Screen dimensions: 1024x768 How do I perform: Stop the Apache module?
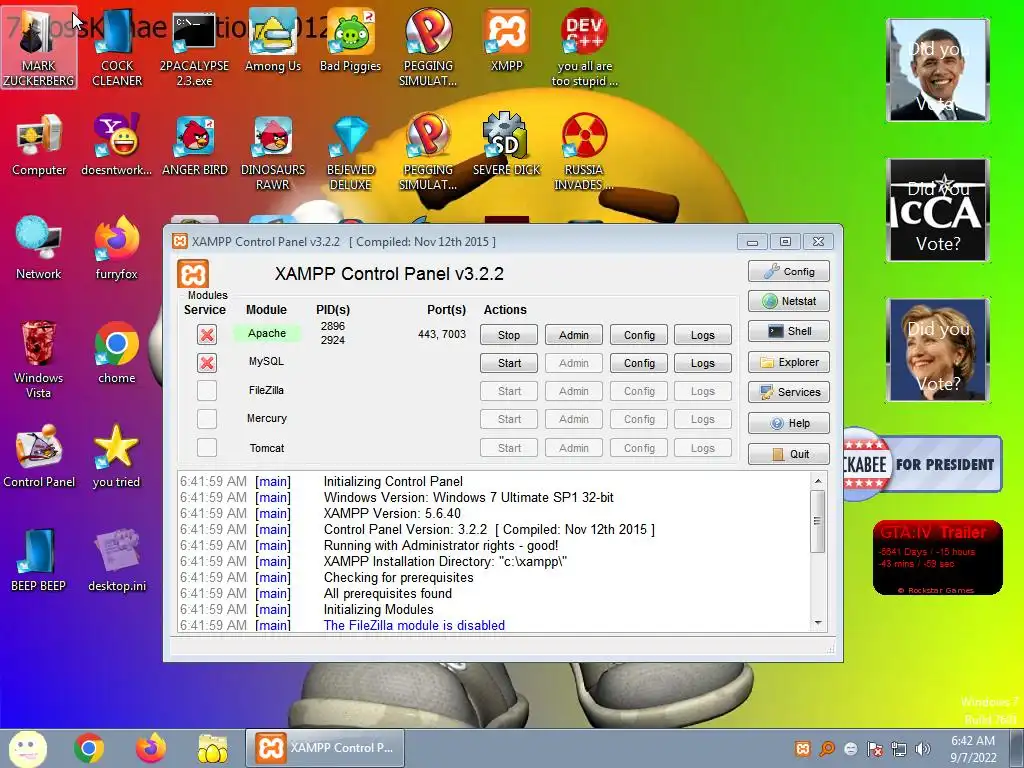click(x=509, y=335)
